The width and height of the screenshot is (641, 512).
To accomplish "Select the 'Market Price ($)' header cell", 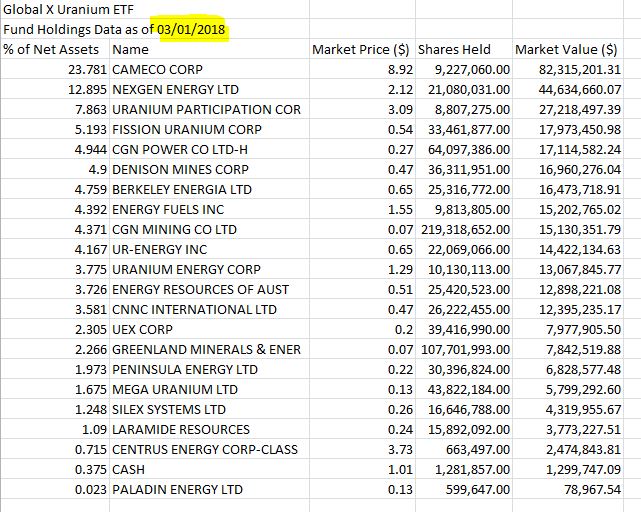I will pos(361,49).
